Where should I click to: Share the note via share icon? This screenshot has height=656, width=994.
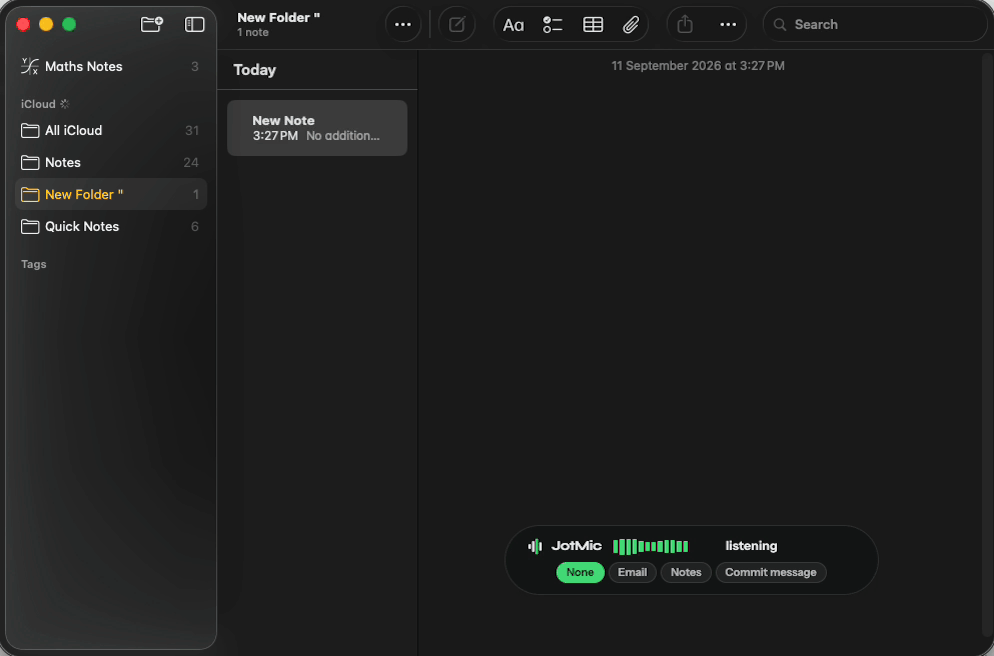tap(685, 25)
